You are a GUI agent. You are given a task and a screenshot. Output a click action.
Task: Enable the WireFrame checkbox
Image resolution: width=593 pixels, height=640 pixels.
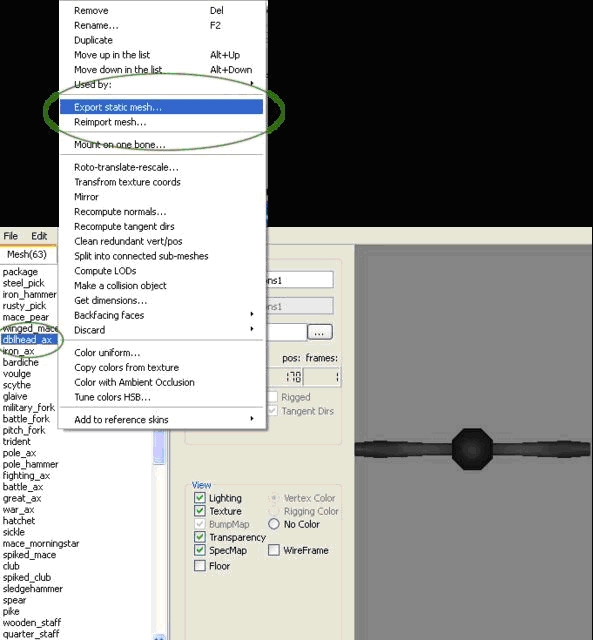click(273, 550)
